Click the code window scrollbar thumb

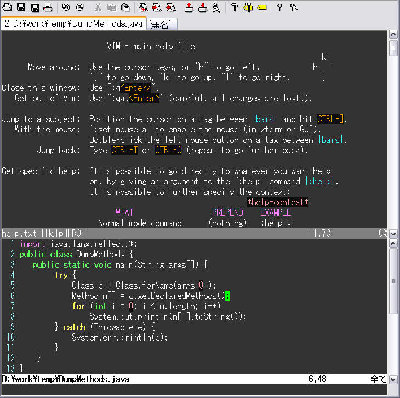pos(393,281)
